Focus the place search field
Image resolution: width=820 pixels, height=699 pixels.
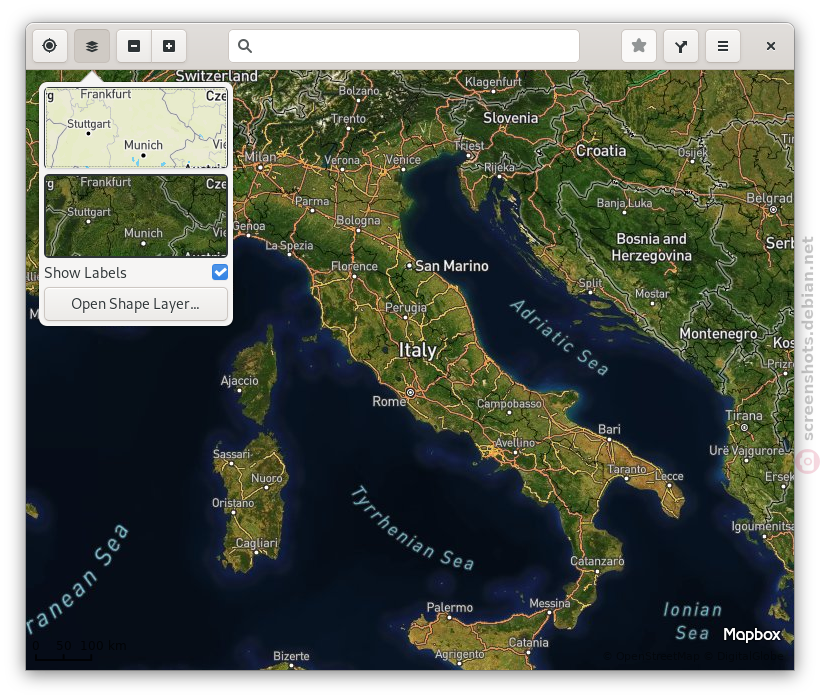[x=404, y=46]
